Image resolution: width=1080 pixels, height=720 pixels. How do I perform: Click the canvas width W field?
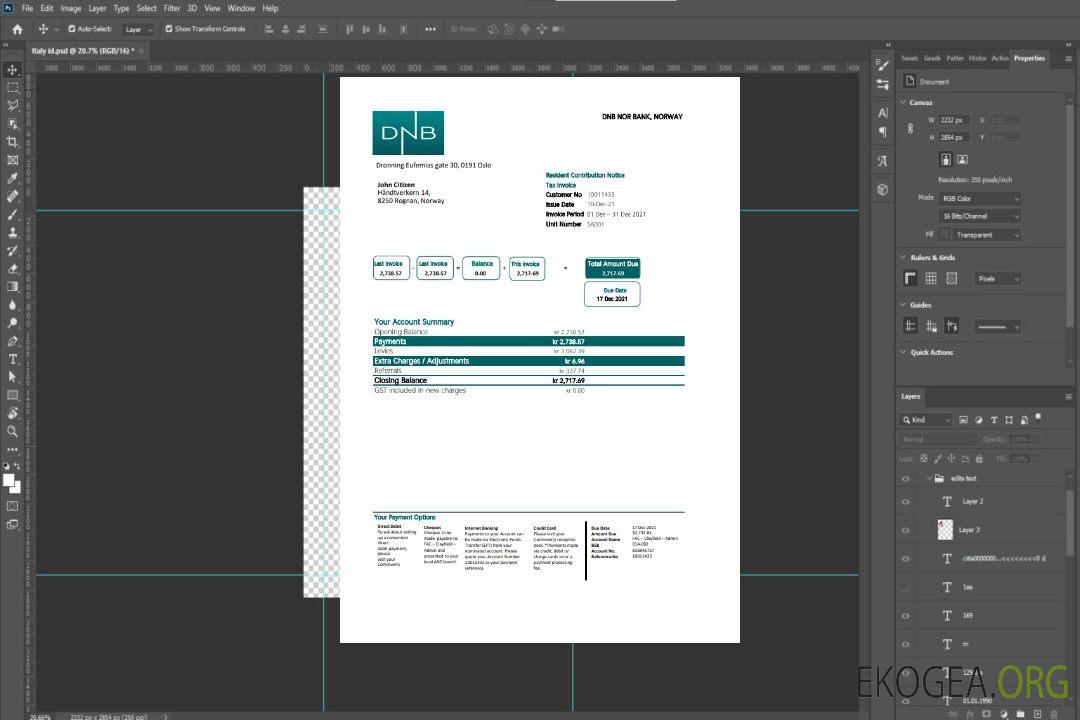point(954,120)
